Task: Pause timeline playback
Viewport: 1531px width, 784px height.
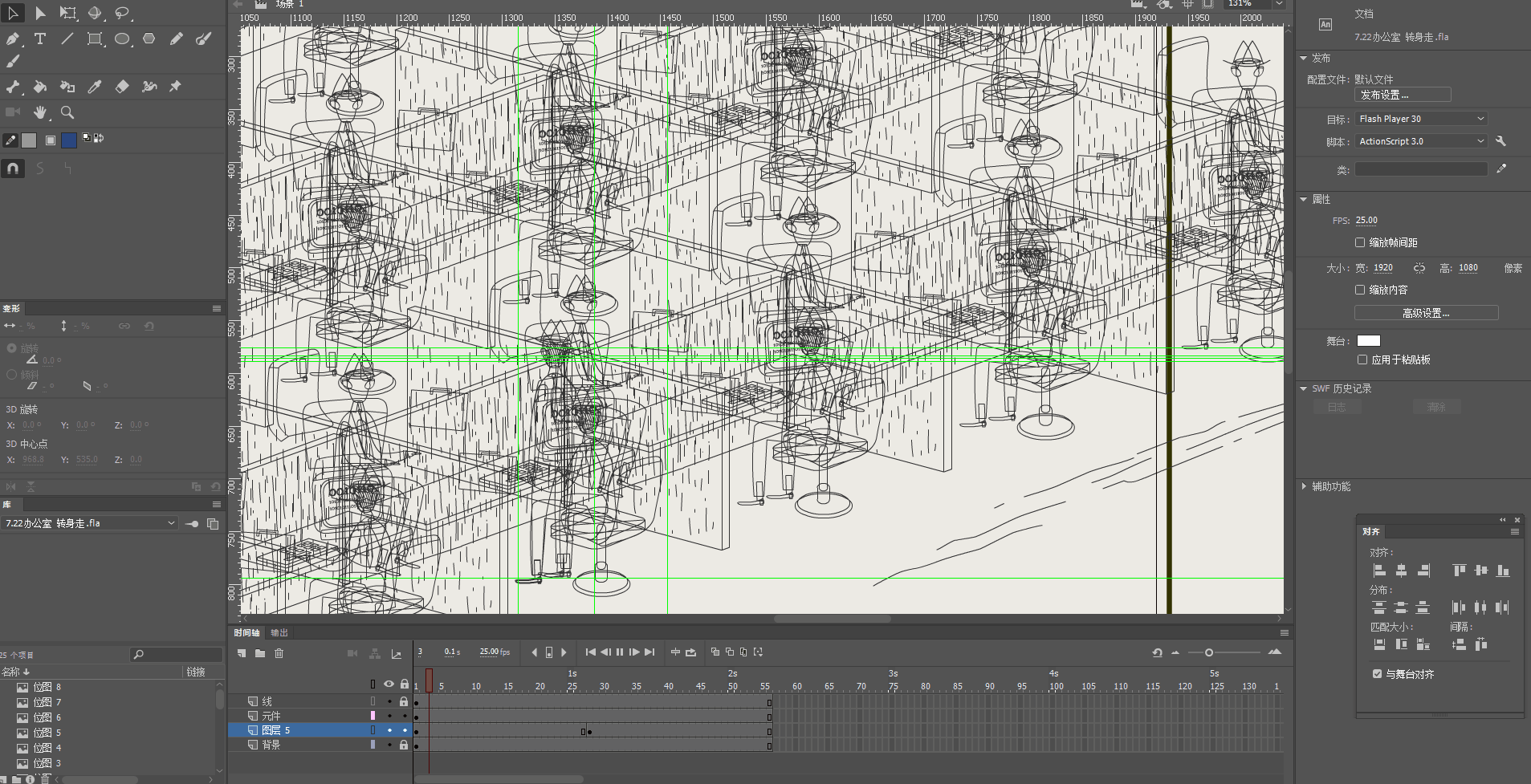Action: (620, 652)
